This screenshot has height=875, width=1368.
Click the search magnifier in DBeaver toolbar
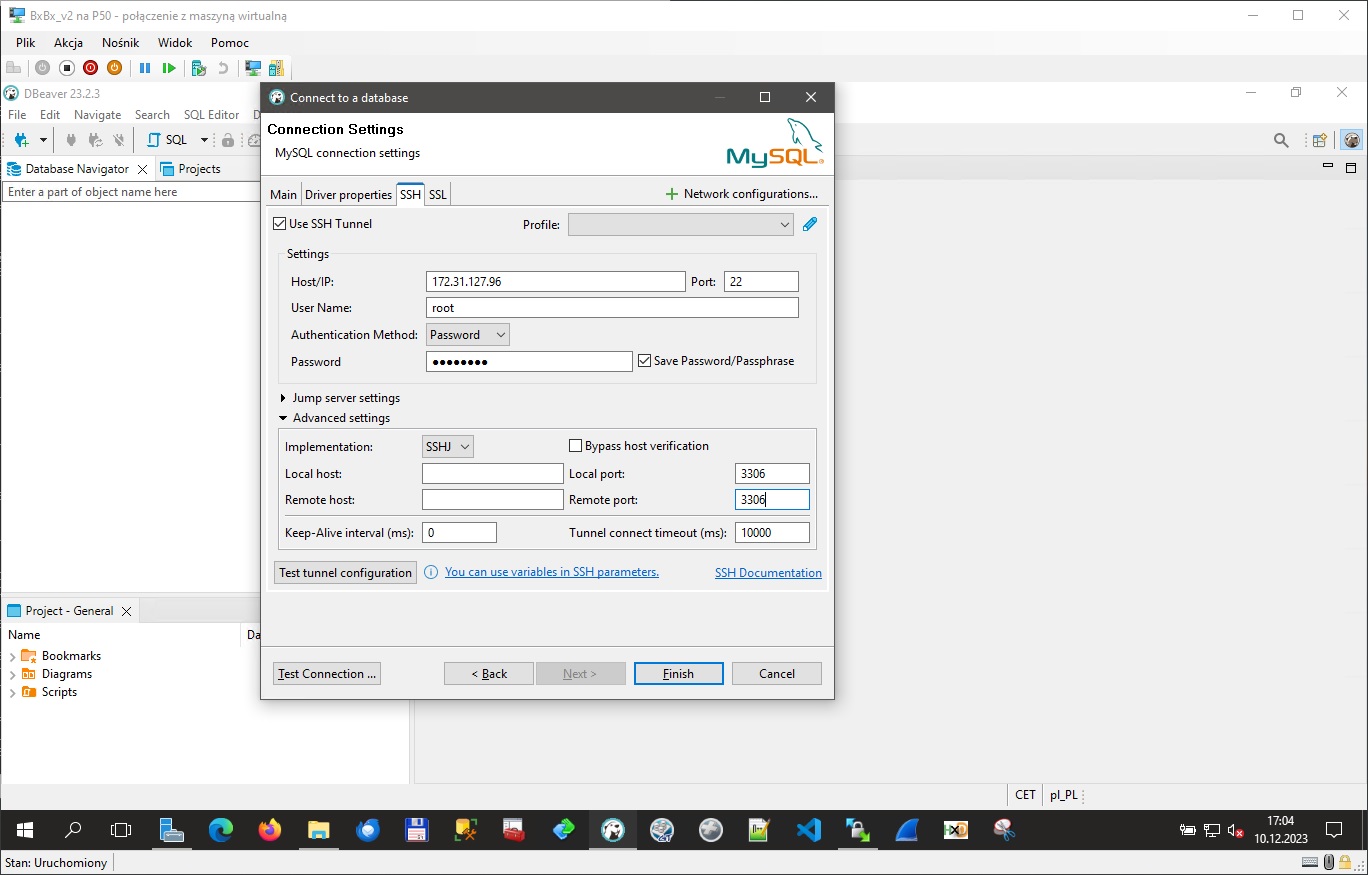click(x=1281, y=140)
